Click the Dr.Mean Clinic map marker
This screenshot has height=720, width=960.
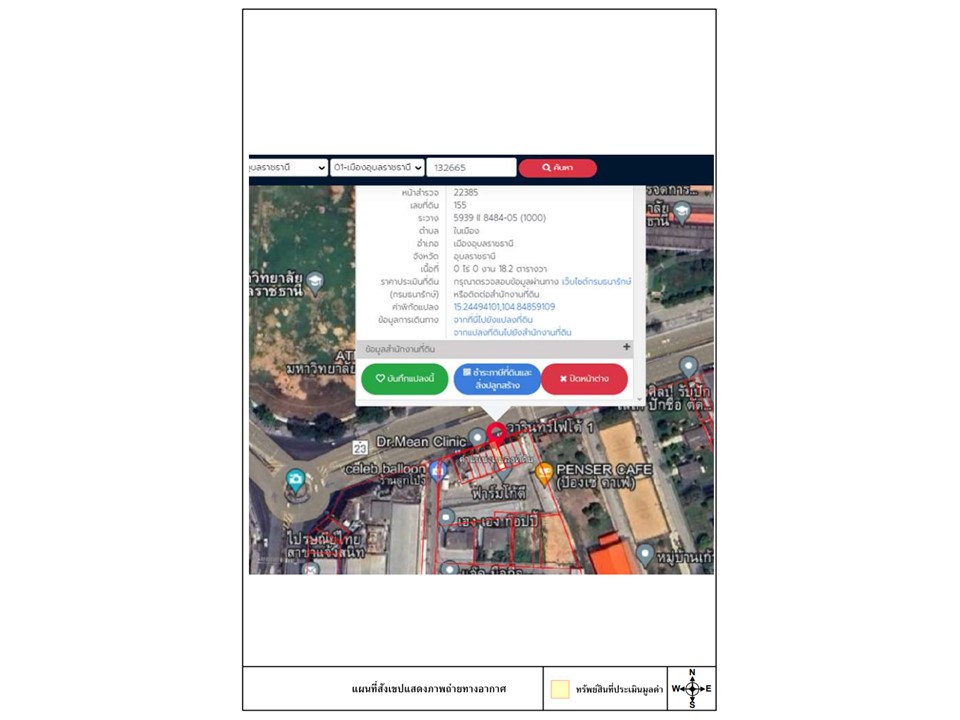[477, 437]
